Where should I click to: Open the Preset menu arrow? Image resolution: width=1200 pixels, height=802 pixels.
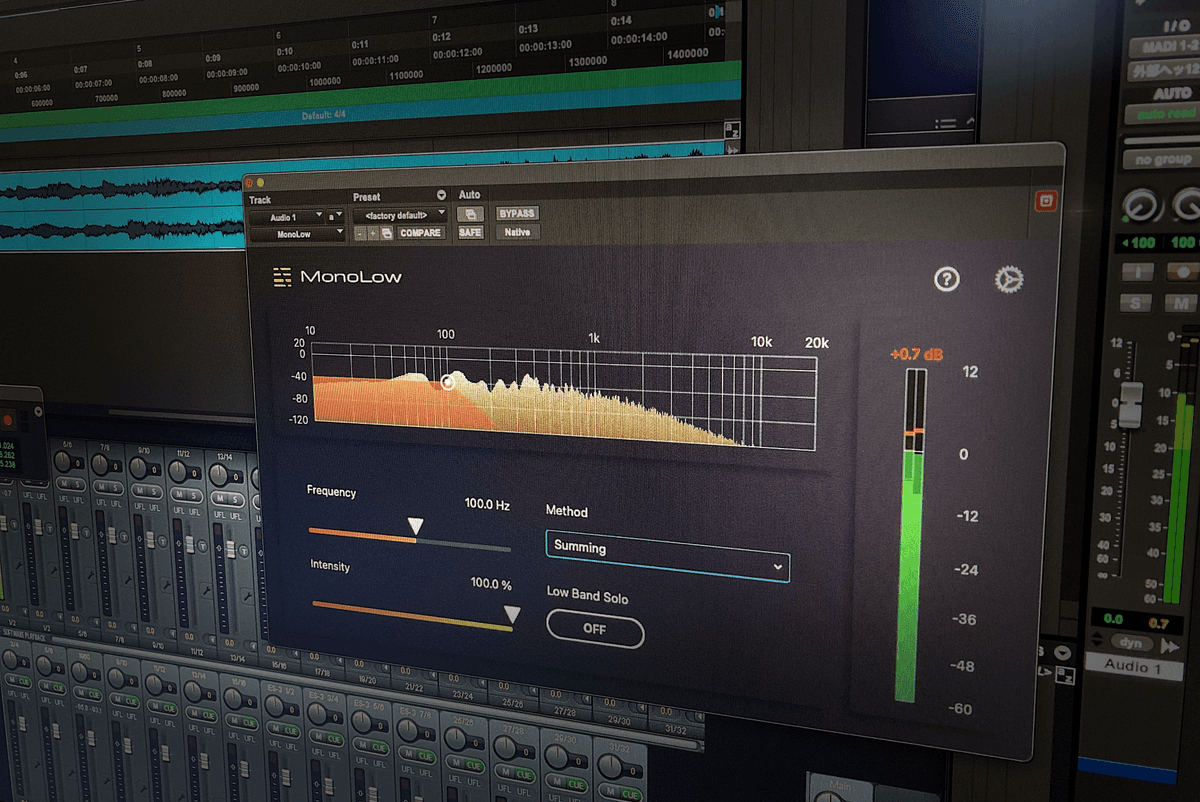(441, 196)
